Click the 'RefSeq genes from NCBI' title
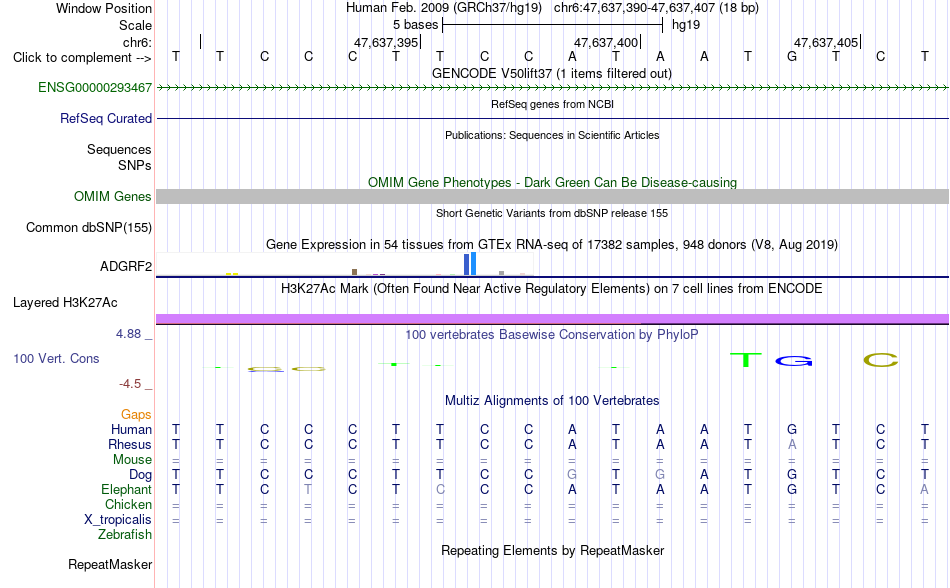This screenshot has height=588, width=950. (x=552, y=104)
